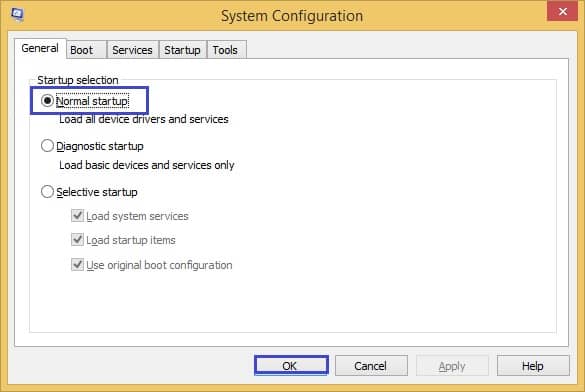The height and width of the screenshot is (392, 585).
Task: Select the Normal startup radio button
Action: coord(47,101)
